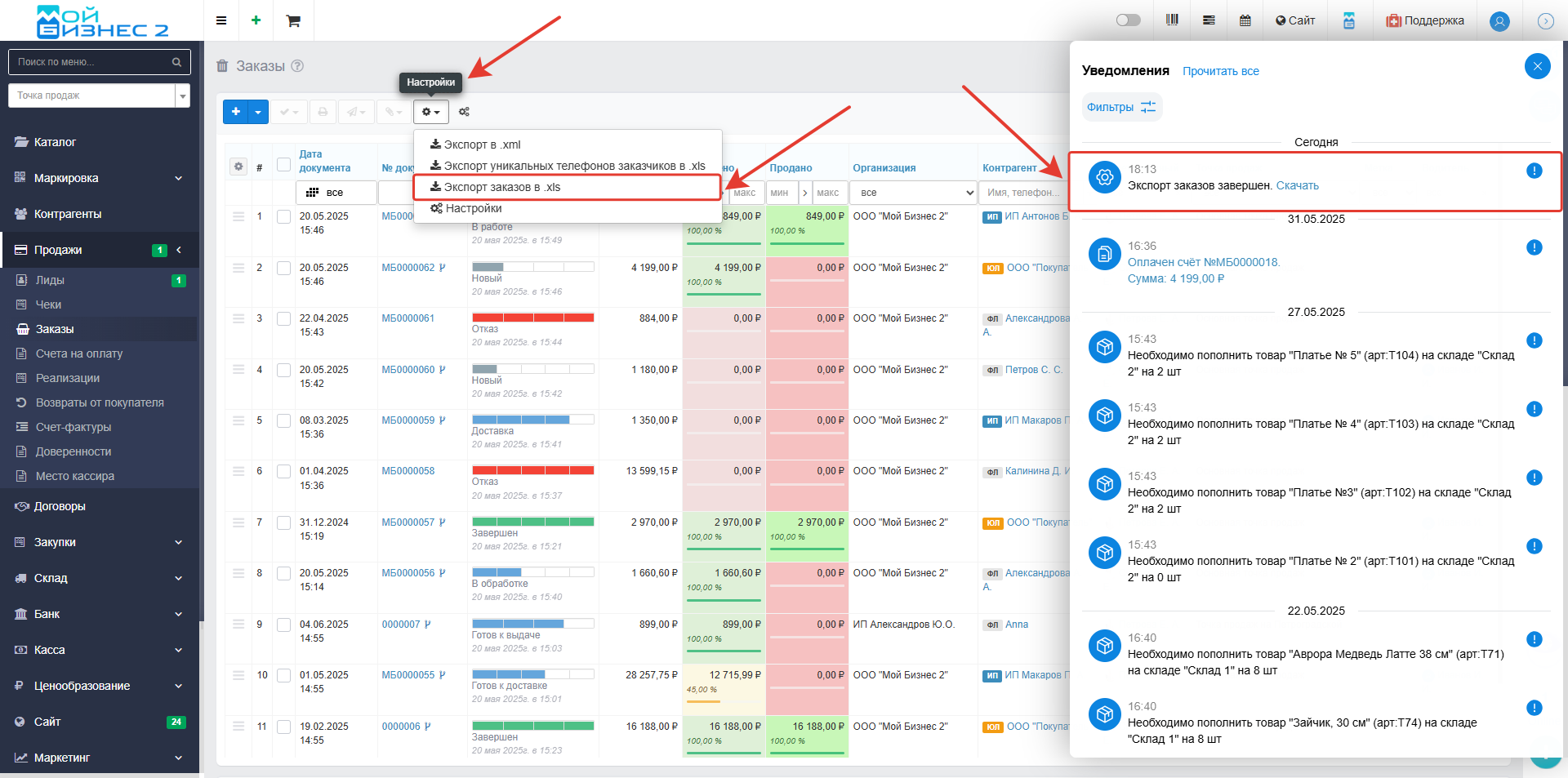This screenshot has width=1568, height=778.
Task: Click the print icon in orders toolbar
Action: coord(323,112)
